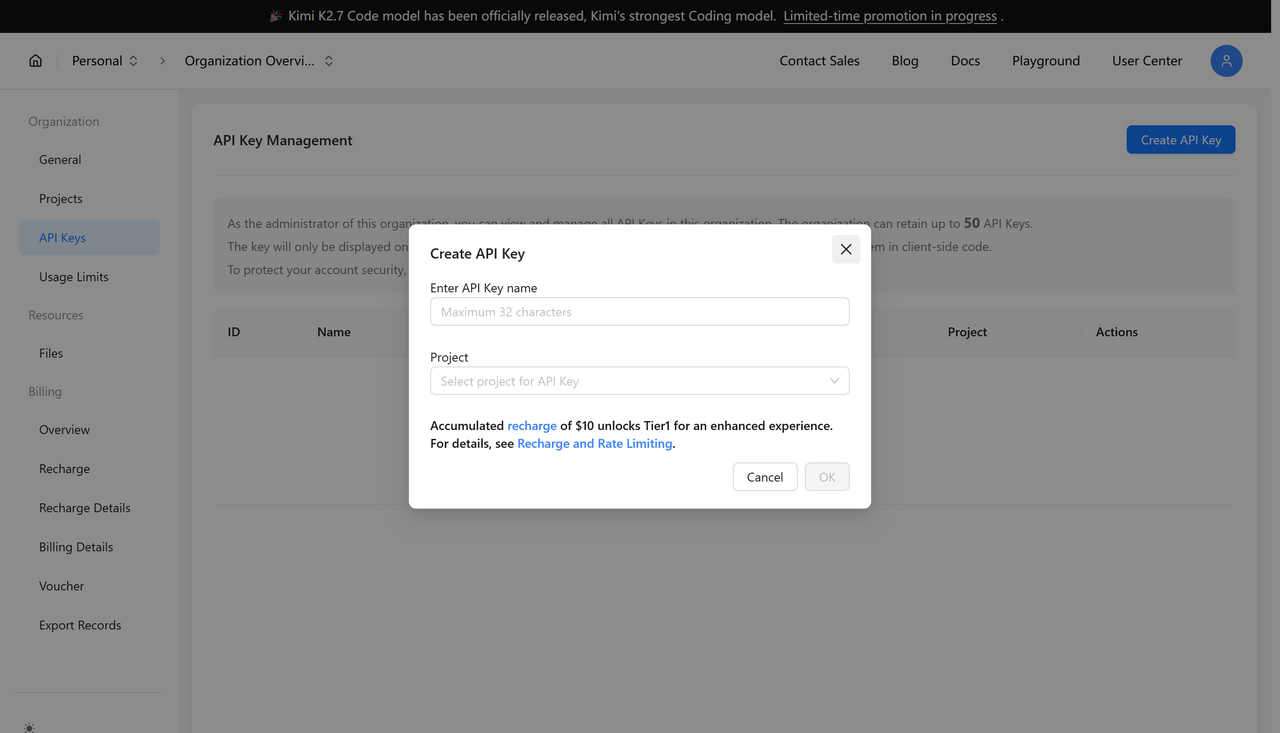Screen dimensions: 1280x733
Task: Click the Name column header
Action: coord(334,332)
